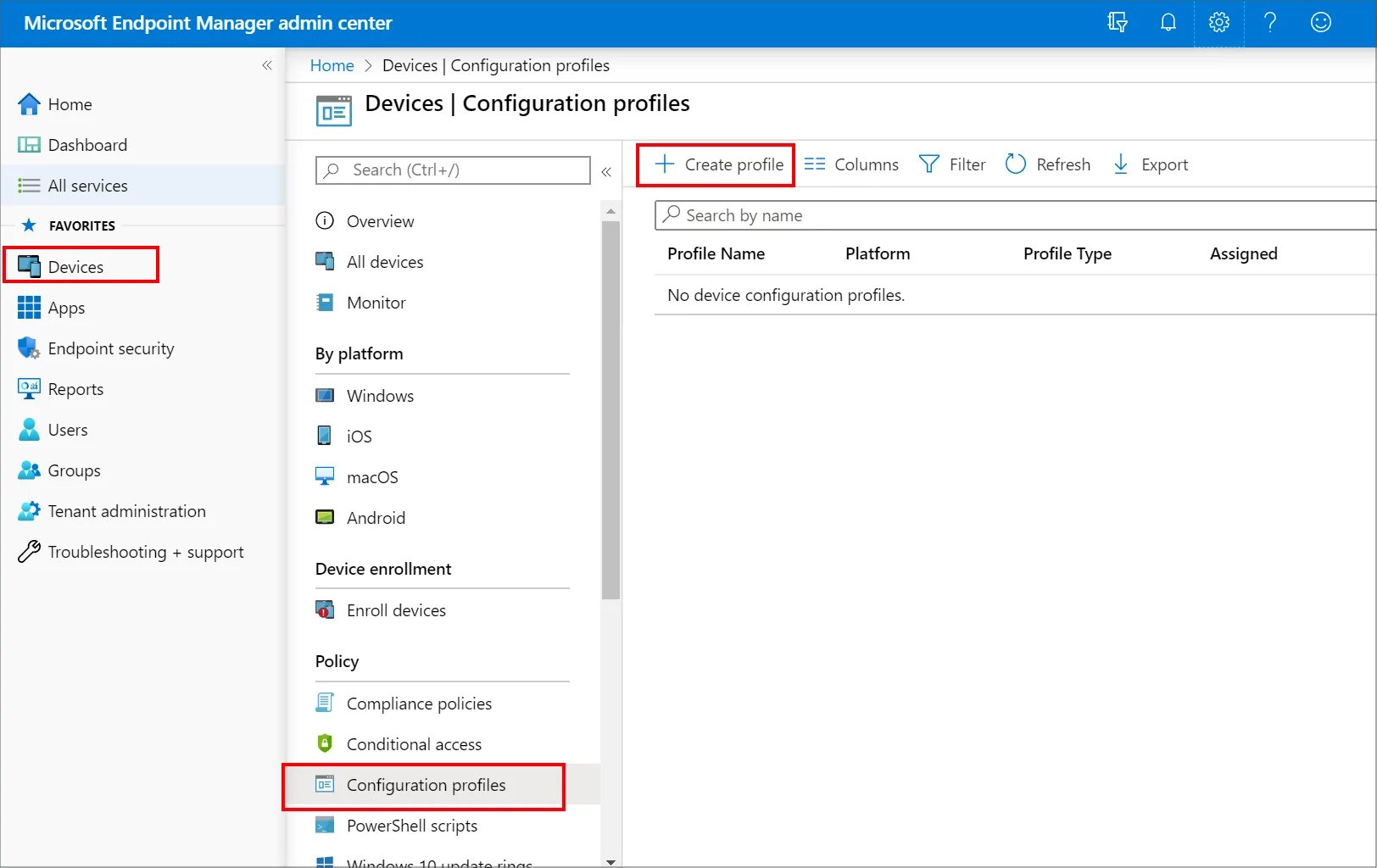Click the Dashboard icon in sidebar

[29, 145]
